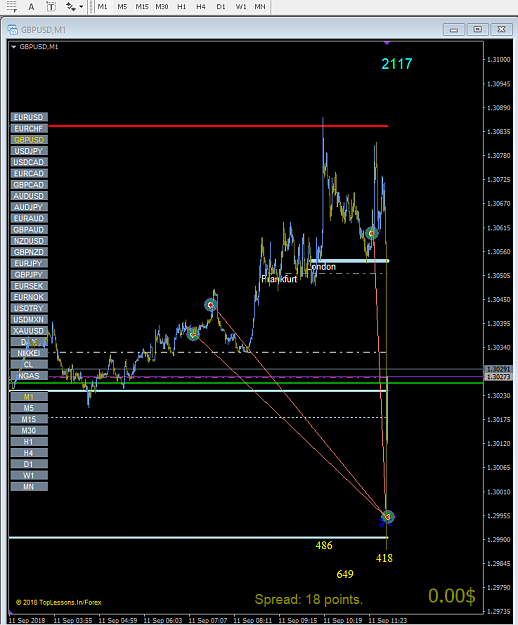Open the EURJPY symbol button

(x=29, y=263)
